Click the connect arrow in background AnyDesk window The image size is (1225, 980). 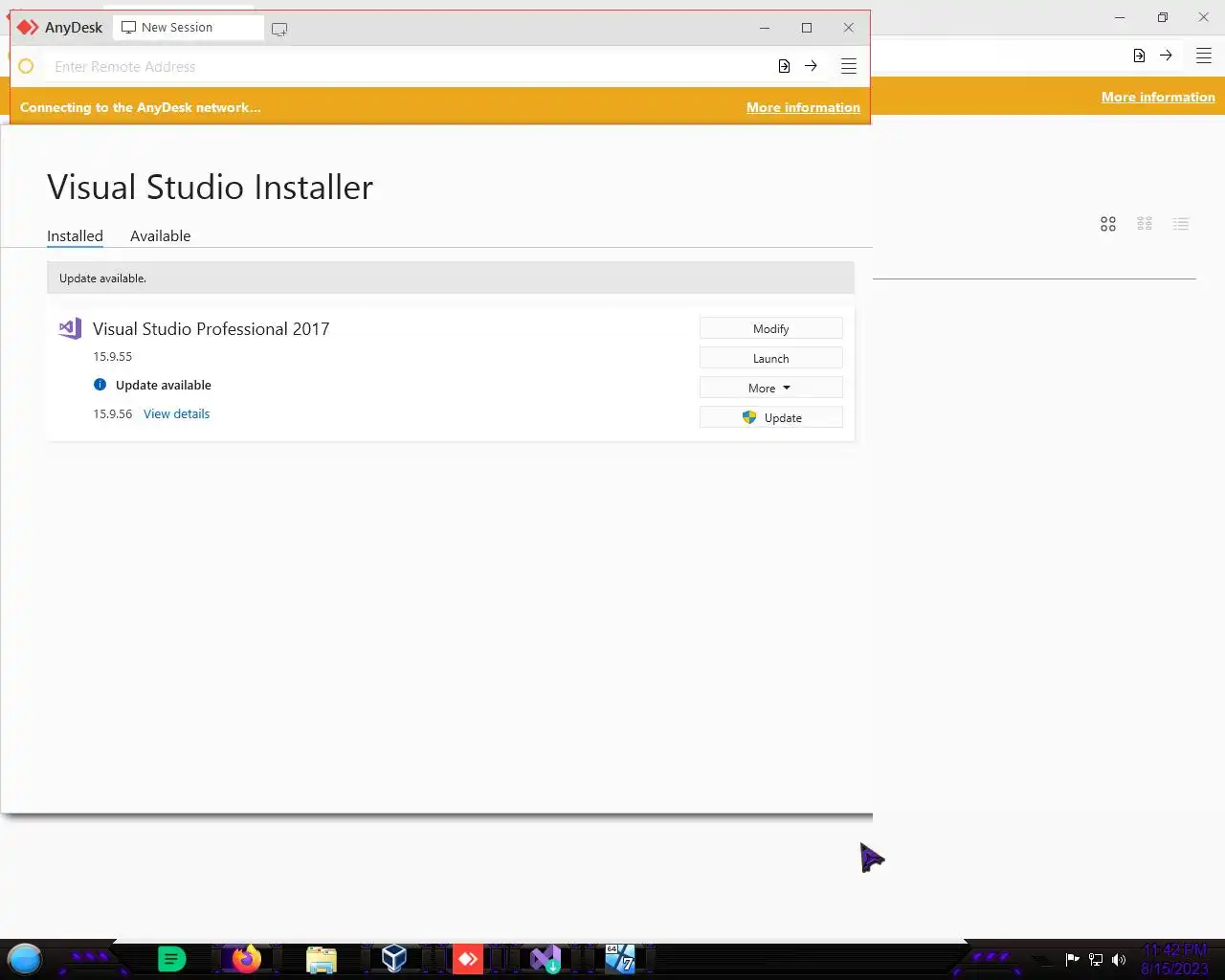coord(1166,56)
